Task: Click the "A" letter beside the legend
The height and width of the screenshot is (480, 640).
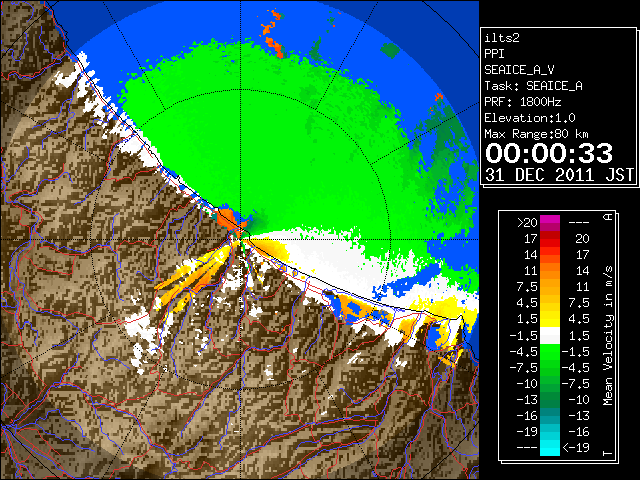Action: coord(608,217)
